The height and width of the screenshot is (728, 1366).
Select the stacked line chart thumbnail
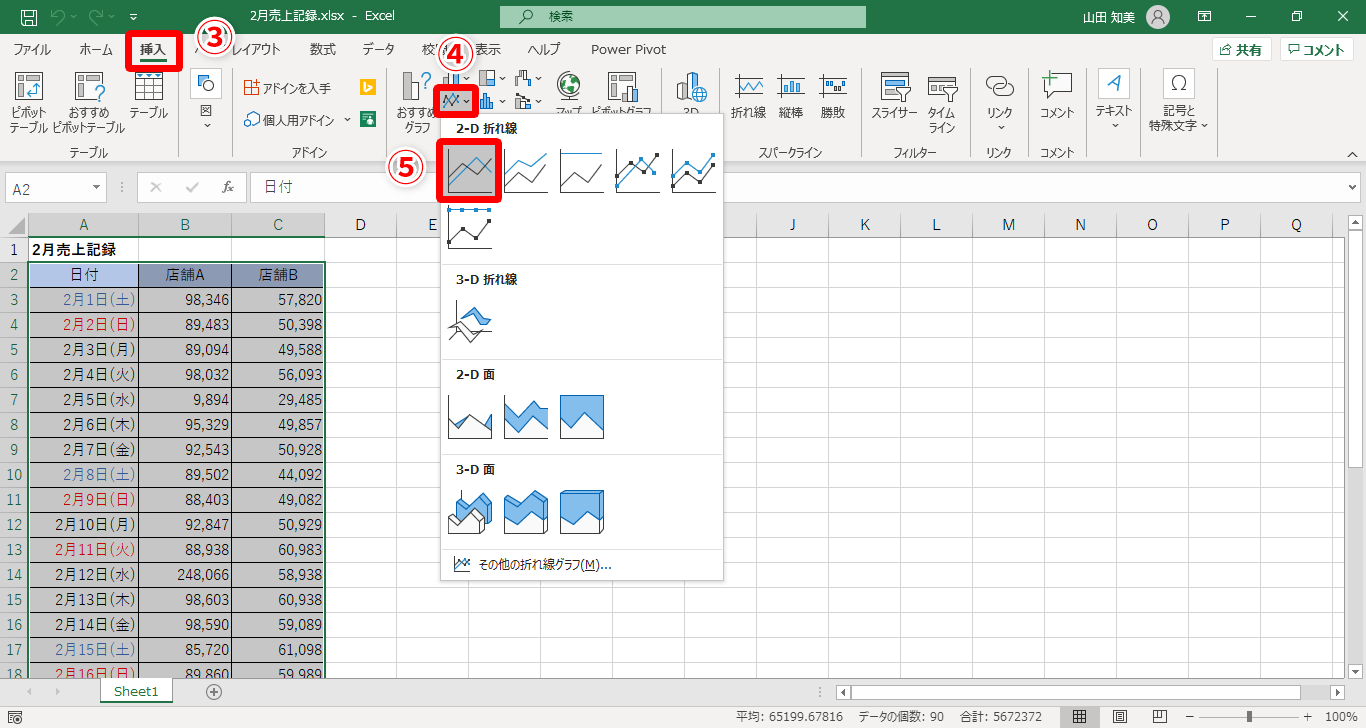(526, 172)
